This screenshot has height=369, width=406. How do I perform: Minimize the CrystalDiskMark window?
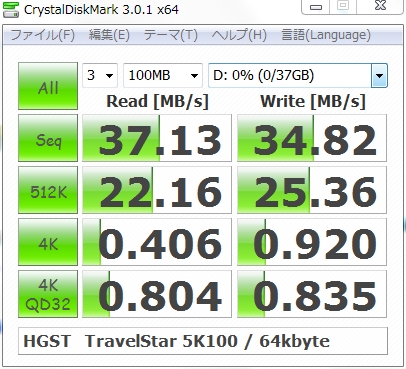tap(316, 7)
